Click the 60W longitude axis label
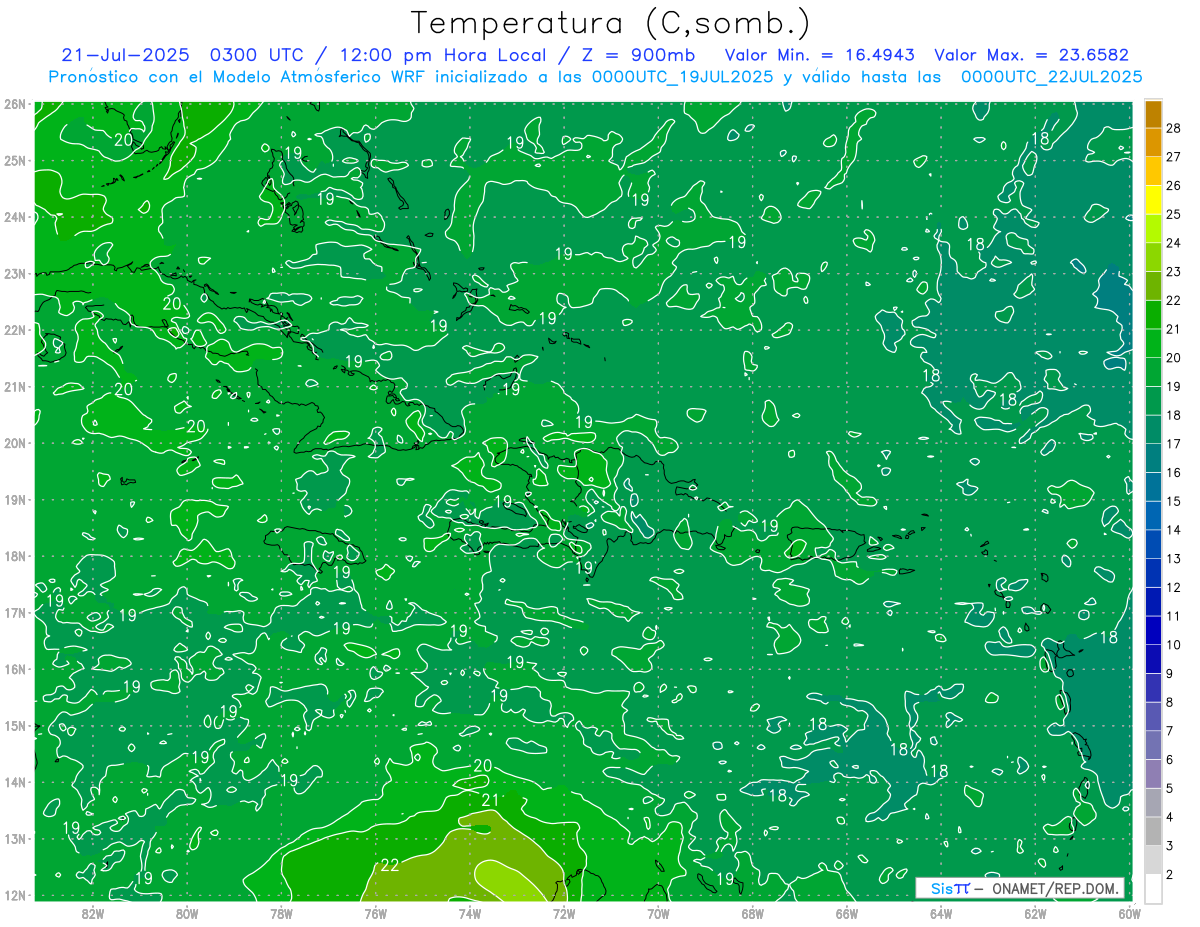 pyautogui.click(x=1130, y=914)
